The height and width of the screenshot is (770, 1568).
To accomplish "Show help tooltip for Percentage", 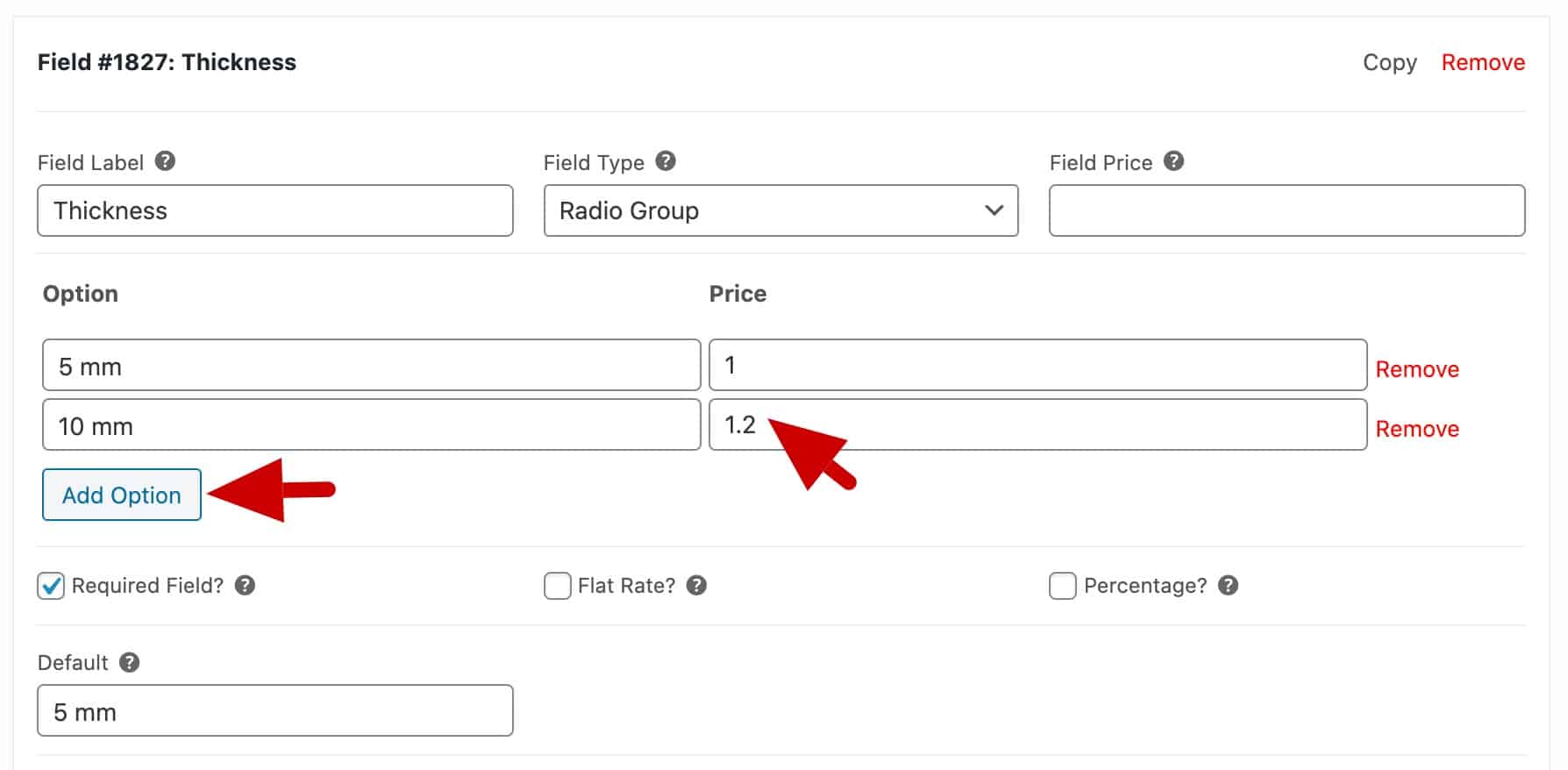I will pyautogui.click(x=1228, y=585).
